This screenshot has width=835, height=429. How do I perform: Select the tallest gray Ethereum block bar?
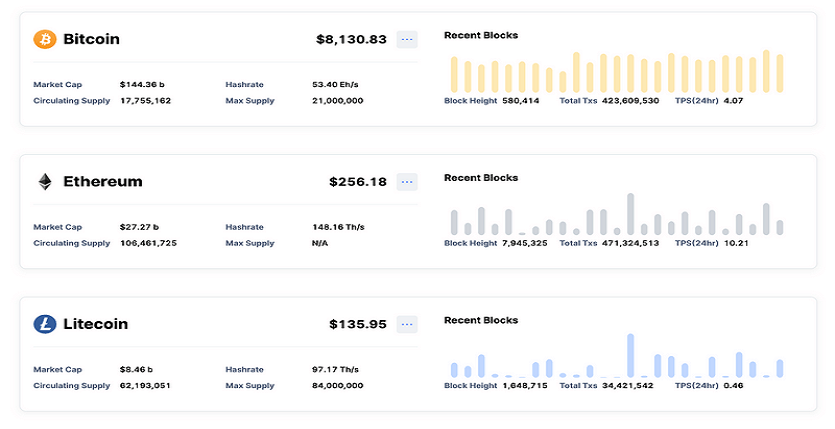(631, 214)
